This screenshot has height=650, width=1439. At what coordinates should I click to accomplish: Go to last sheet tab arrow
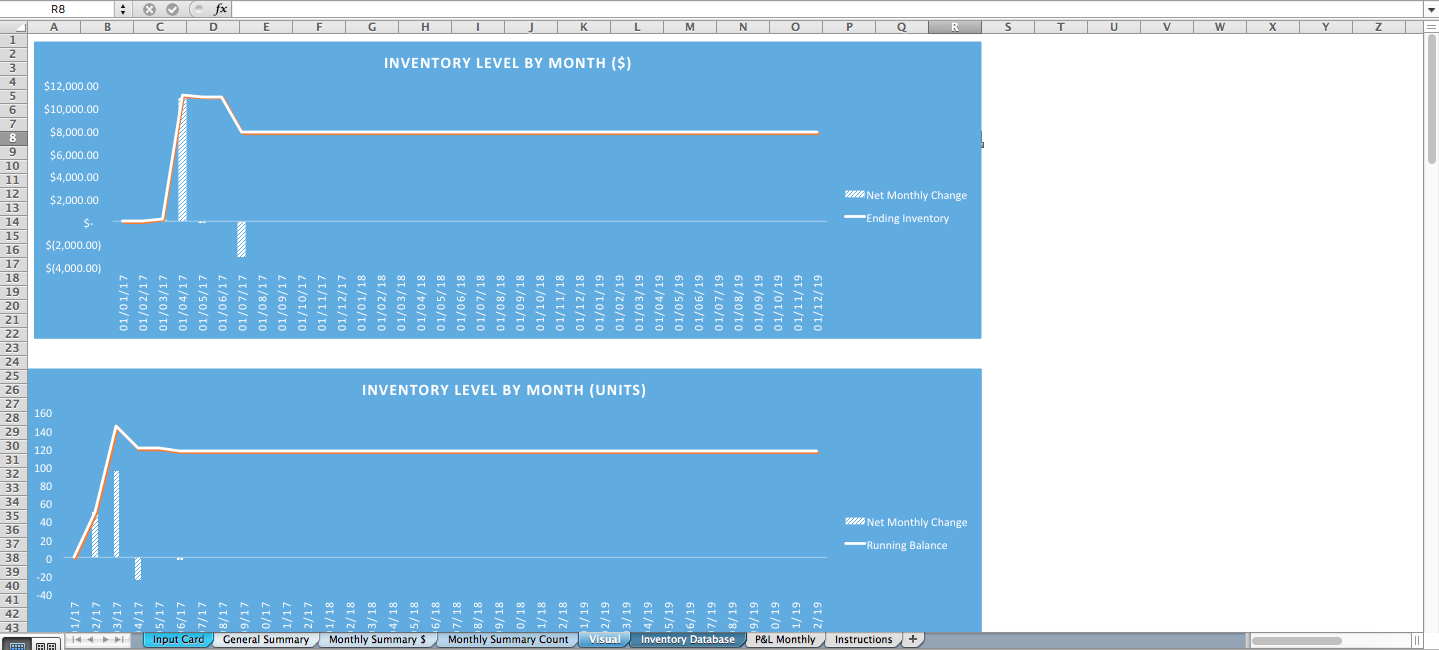coord(119,639)
